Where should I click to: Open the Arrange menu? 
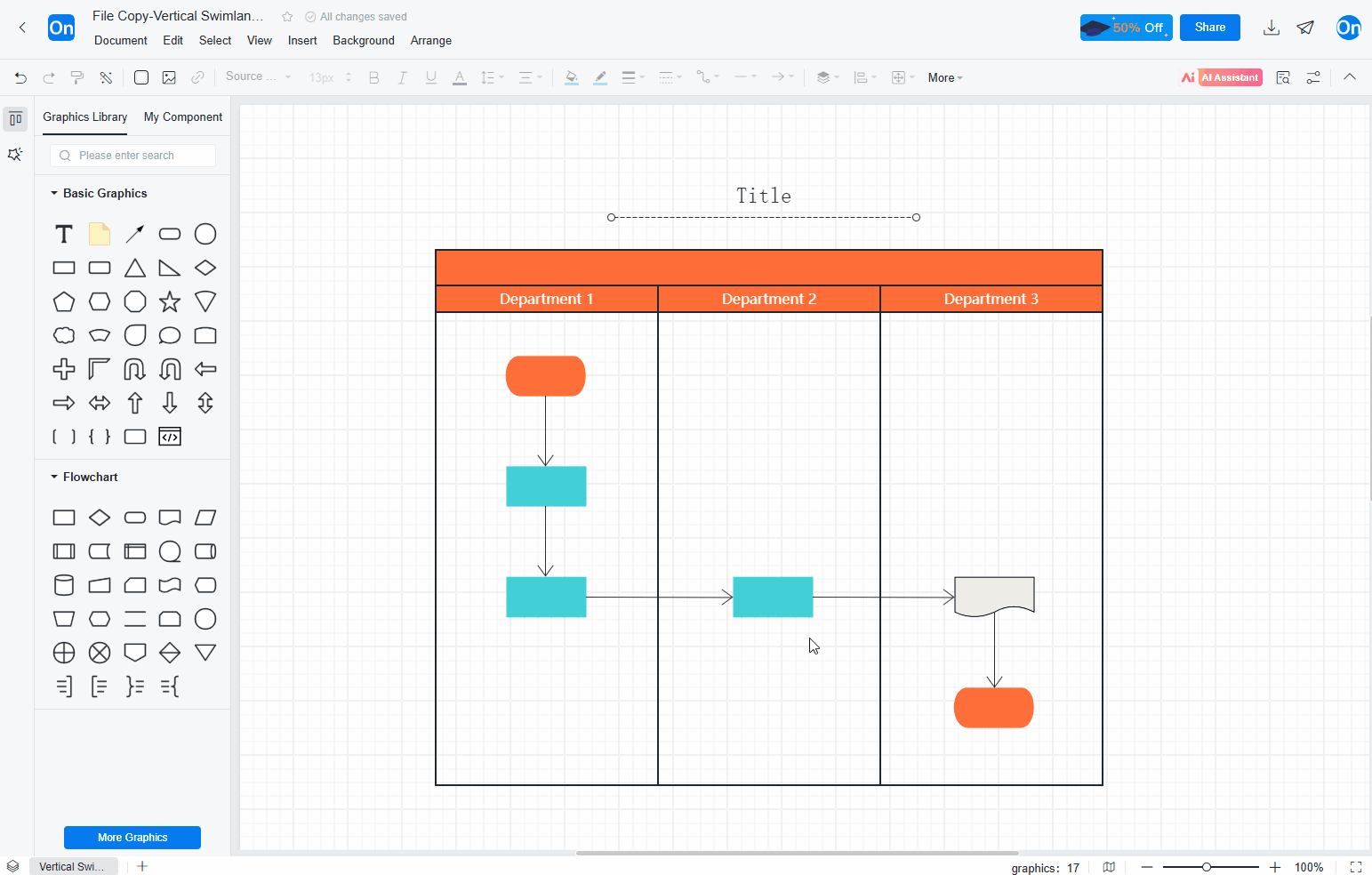[431, 41]
